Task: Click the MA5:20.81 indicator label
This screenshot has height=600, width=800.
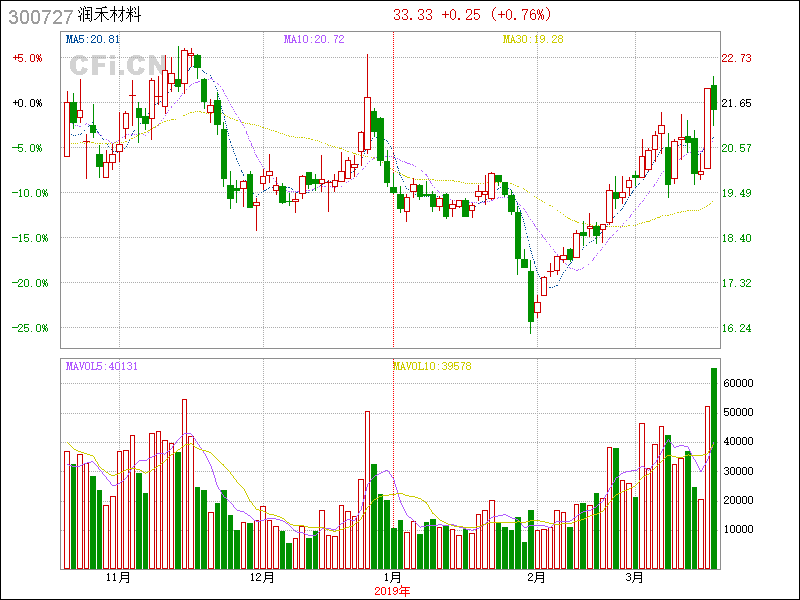Action: click(x=93, y=40)
